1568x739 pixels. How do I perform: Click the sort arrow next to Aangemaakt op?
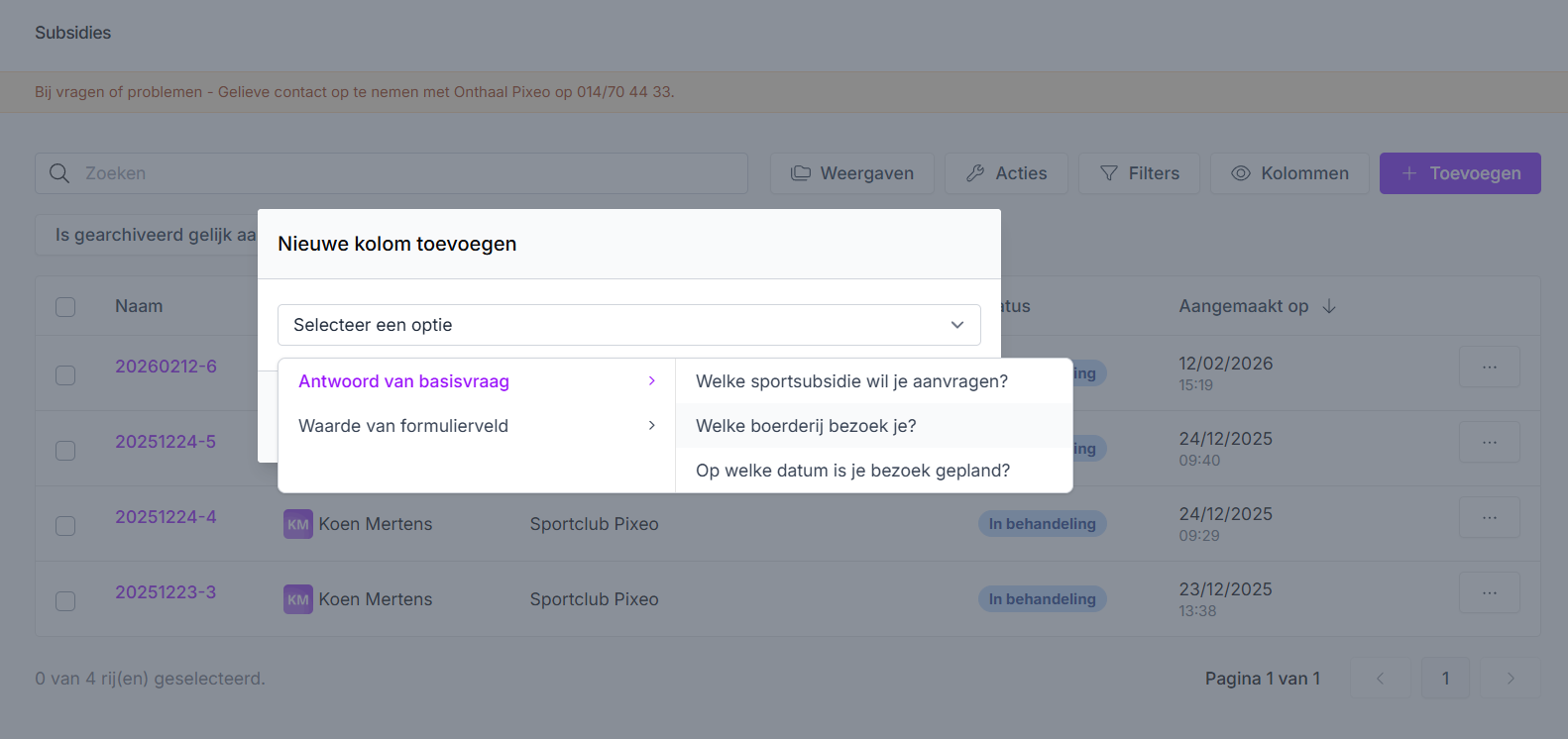click(x=1329, y=307)
